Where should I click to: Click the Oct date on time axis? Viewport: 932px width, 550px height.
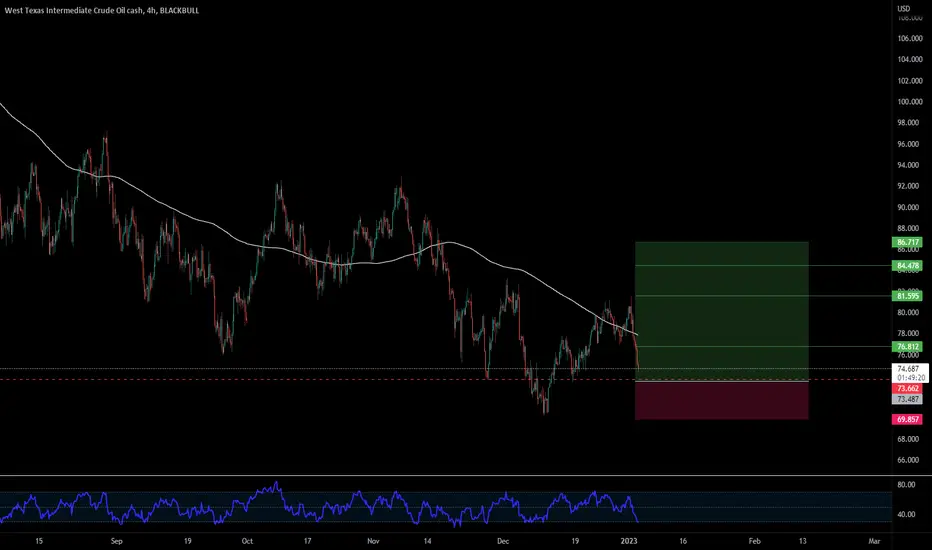247,541
